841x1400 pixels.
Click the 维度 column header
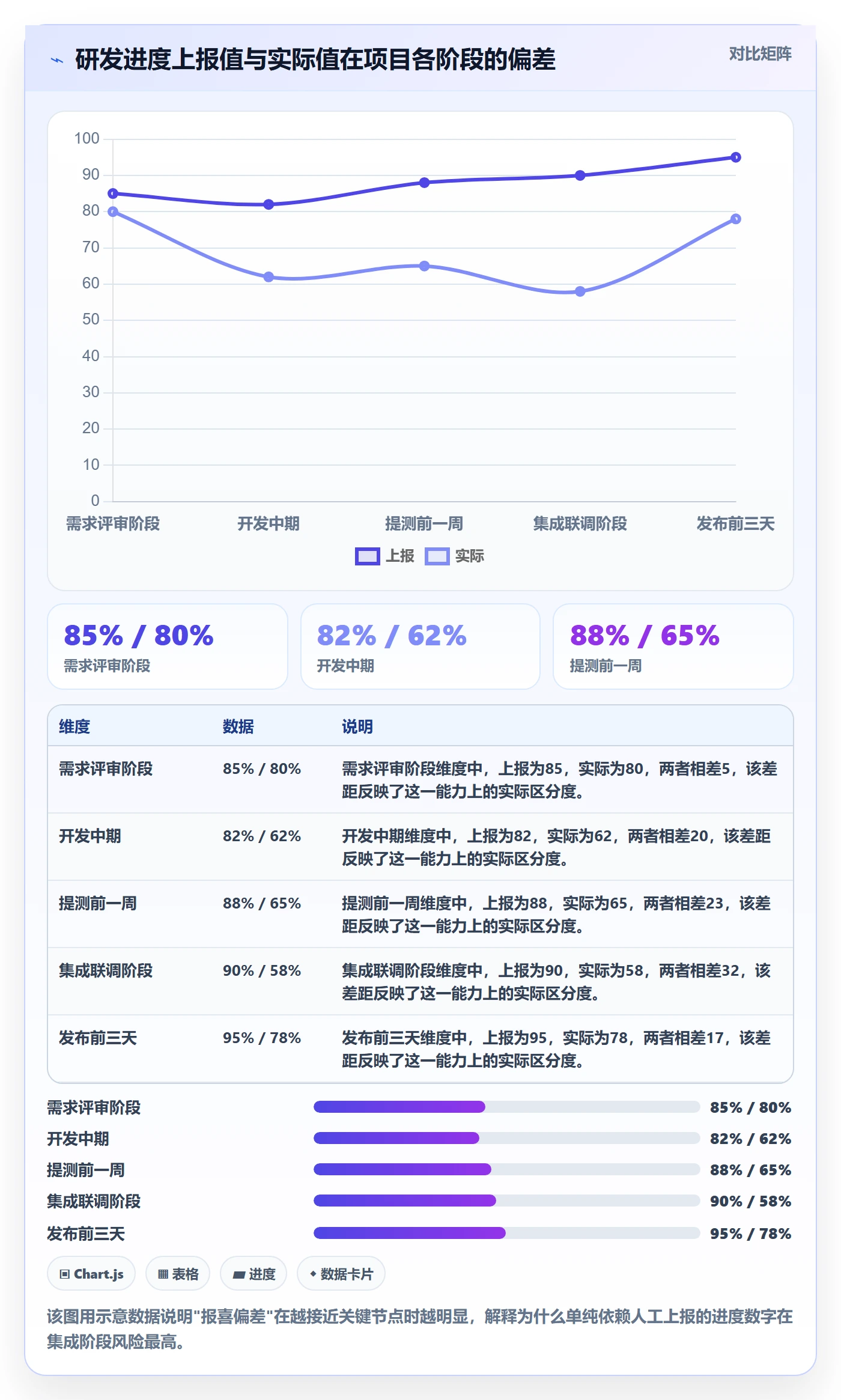(x=74, y=726)
